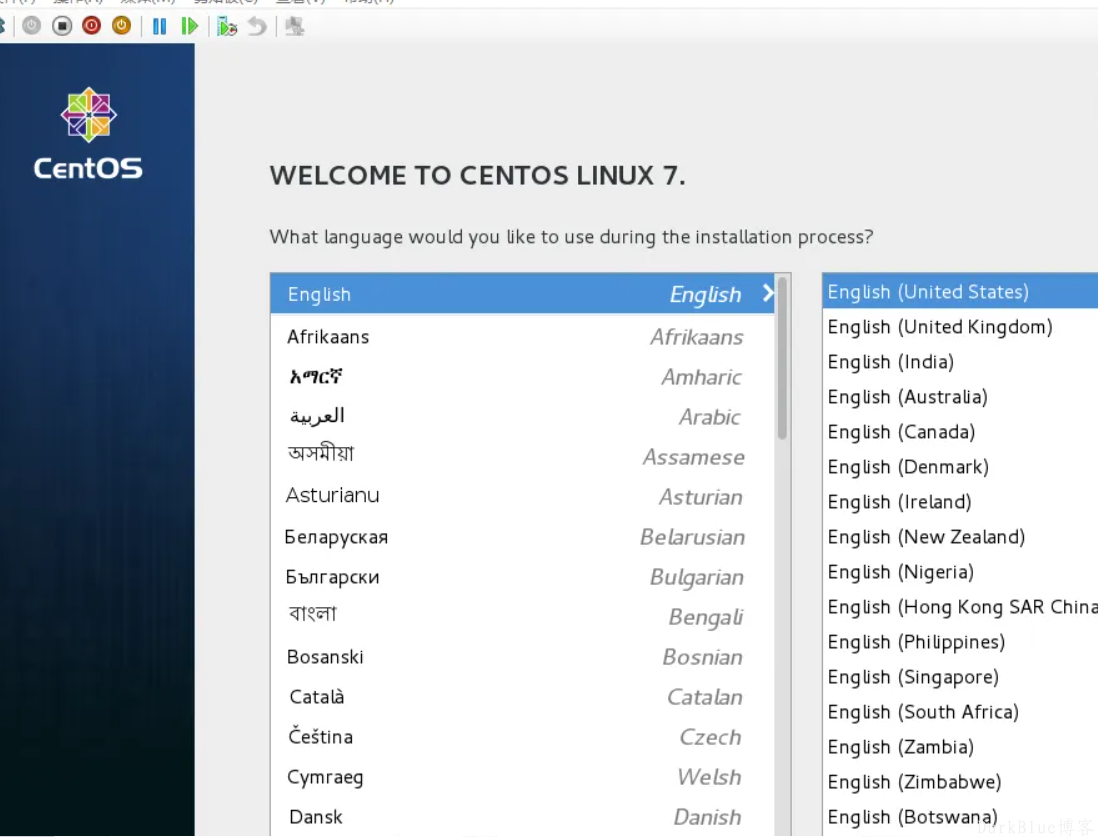Click the greyed Start power icon
The image size is (1098, 837).
coord(32,26)
